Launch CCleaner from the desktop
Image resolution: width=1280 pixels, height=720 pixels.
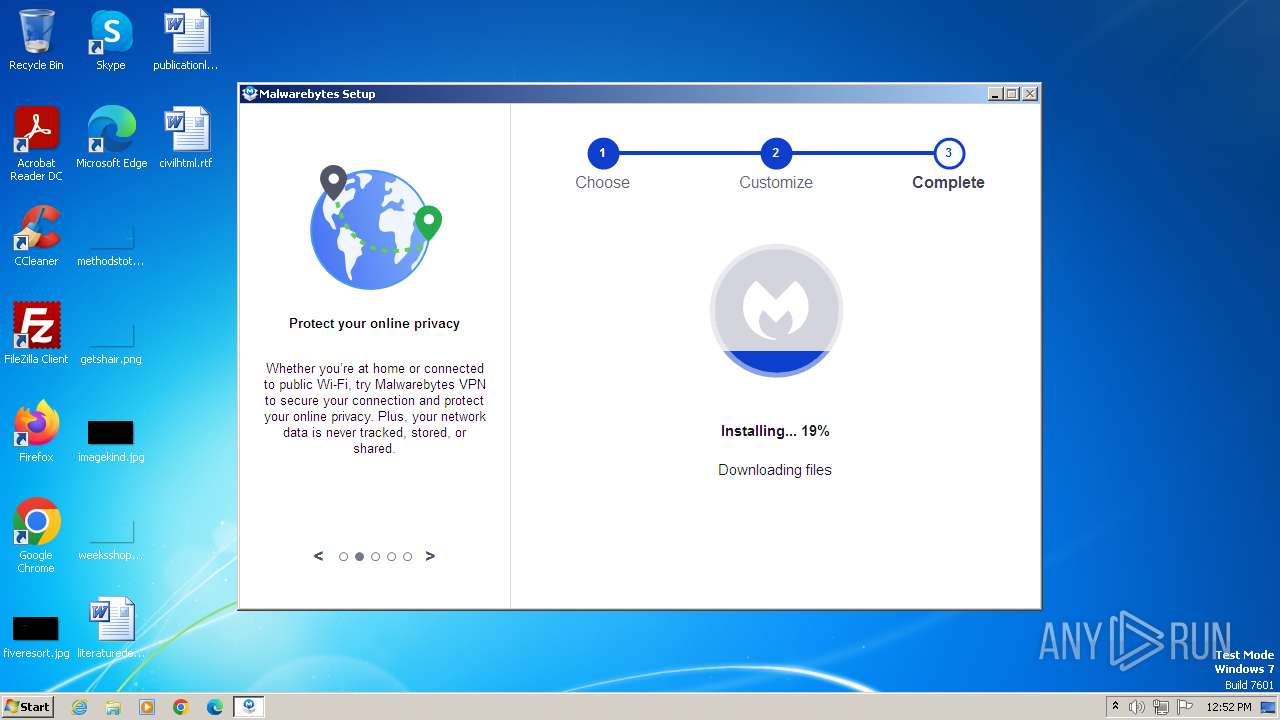[36, 236]
